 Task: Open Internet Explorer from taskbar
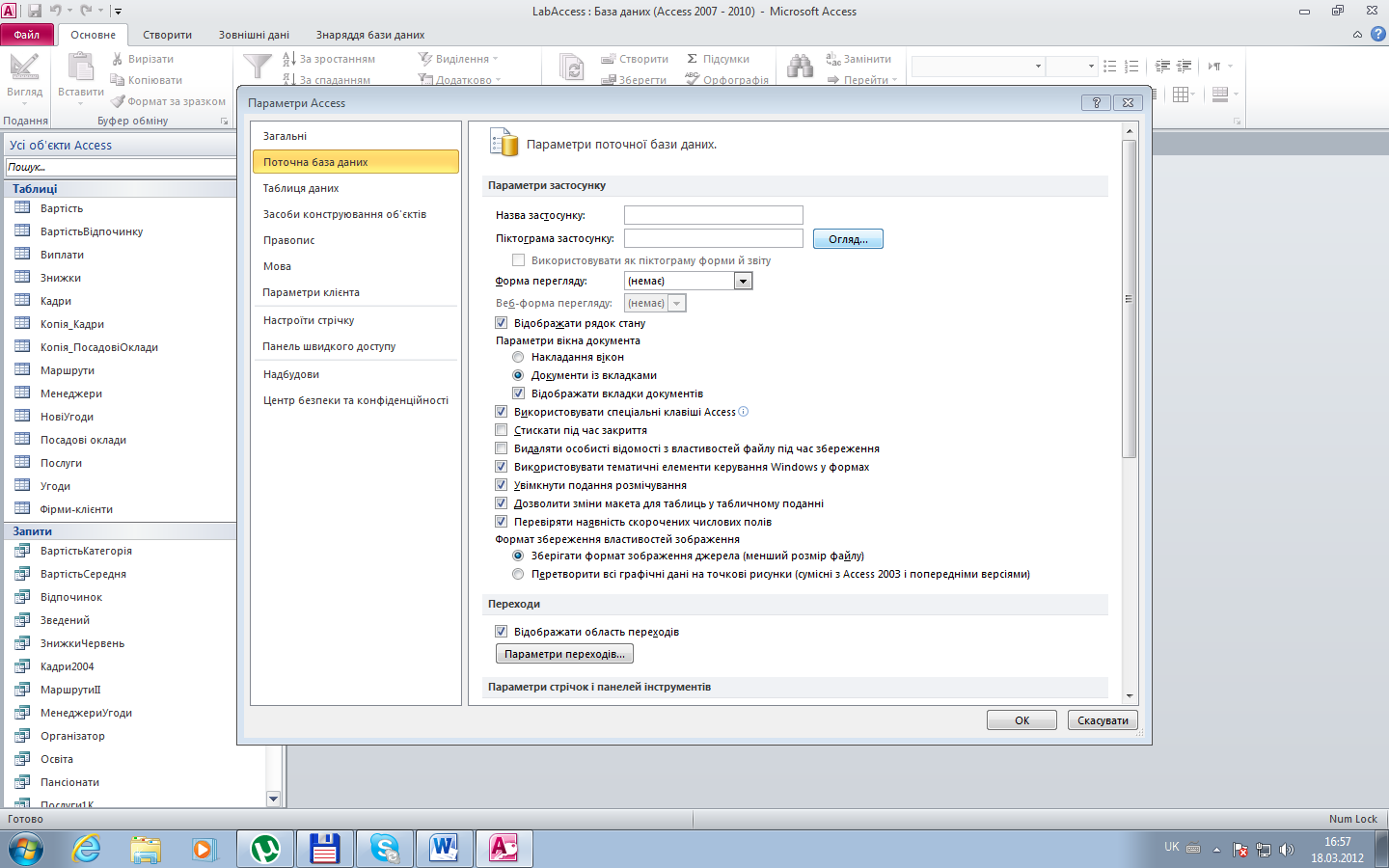click(x=87, y=849)
